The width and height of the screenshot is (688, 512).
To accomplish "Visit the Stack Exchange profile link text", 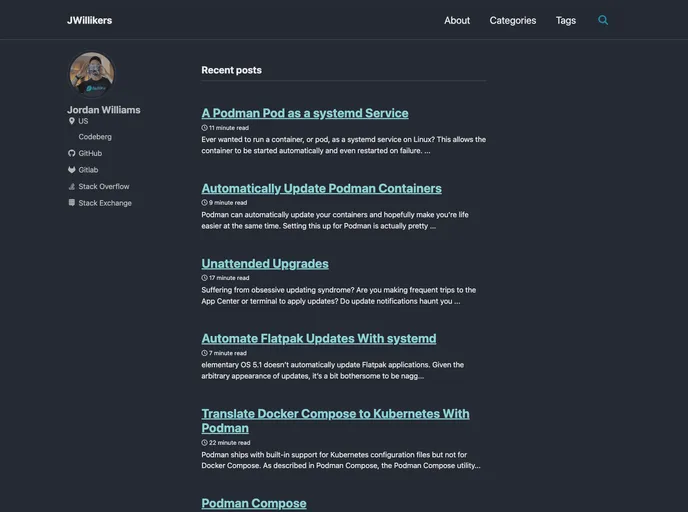I will point(105,203).
